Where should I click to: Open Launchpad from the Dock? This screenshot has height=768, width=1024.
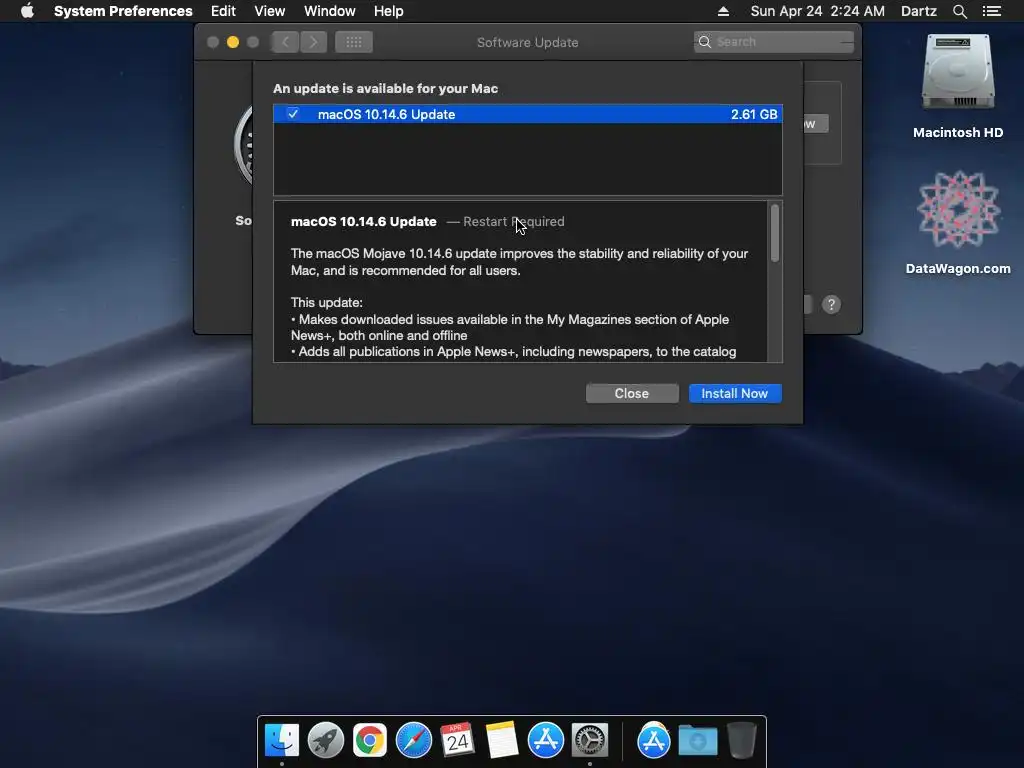[x=326, y=741]
